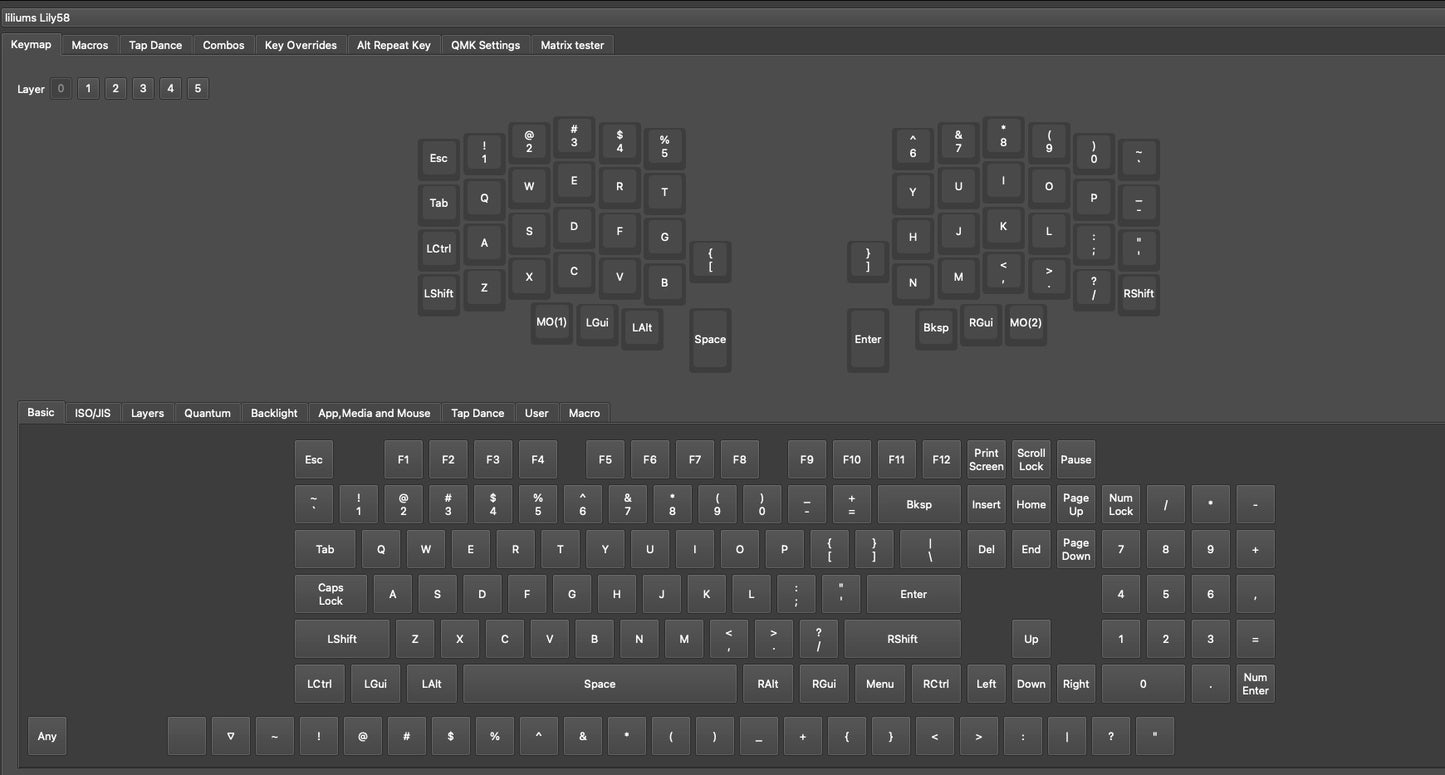Open App,Media and Mouse tab
1445x775 pixels.
click(374, 413)
